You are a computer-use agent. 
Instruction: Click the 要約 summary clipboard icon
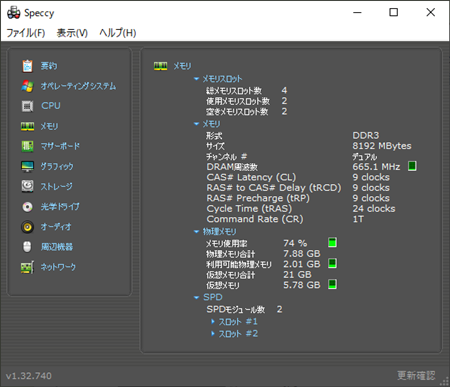27,66
